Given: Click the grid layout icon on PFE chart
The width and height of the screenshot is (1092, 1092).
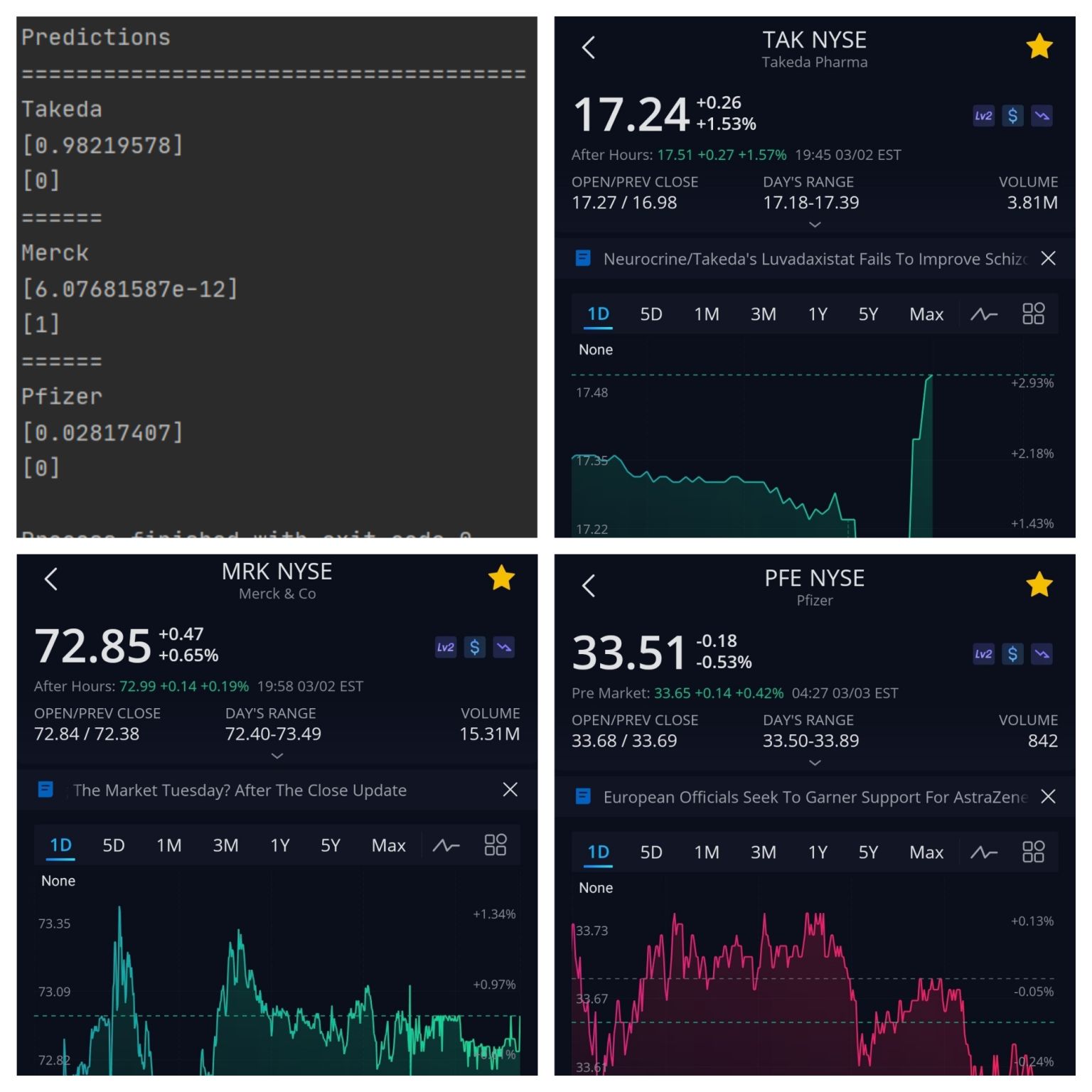Looking at the screenshot, I should pos(1032,852).
